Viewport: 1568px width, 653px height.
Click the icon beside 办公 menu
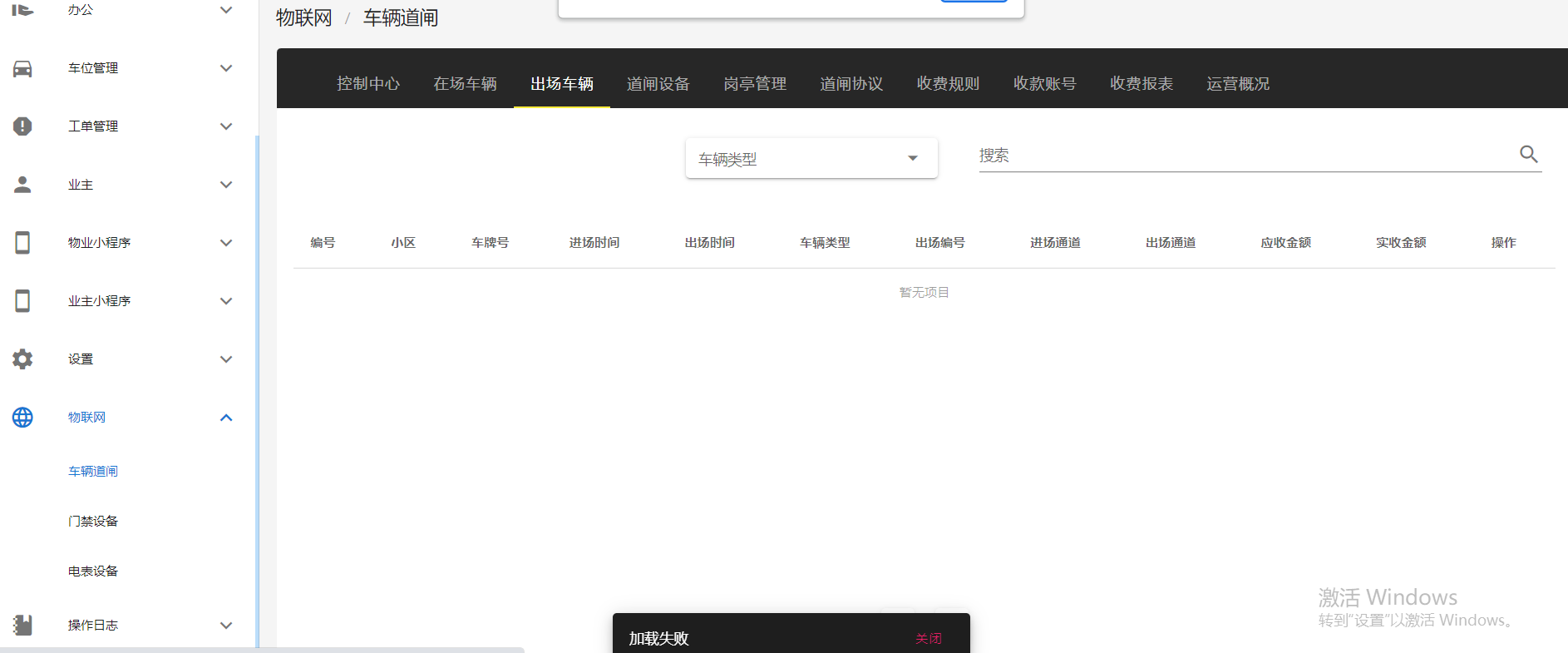pos(22,10)
